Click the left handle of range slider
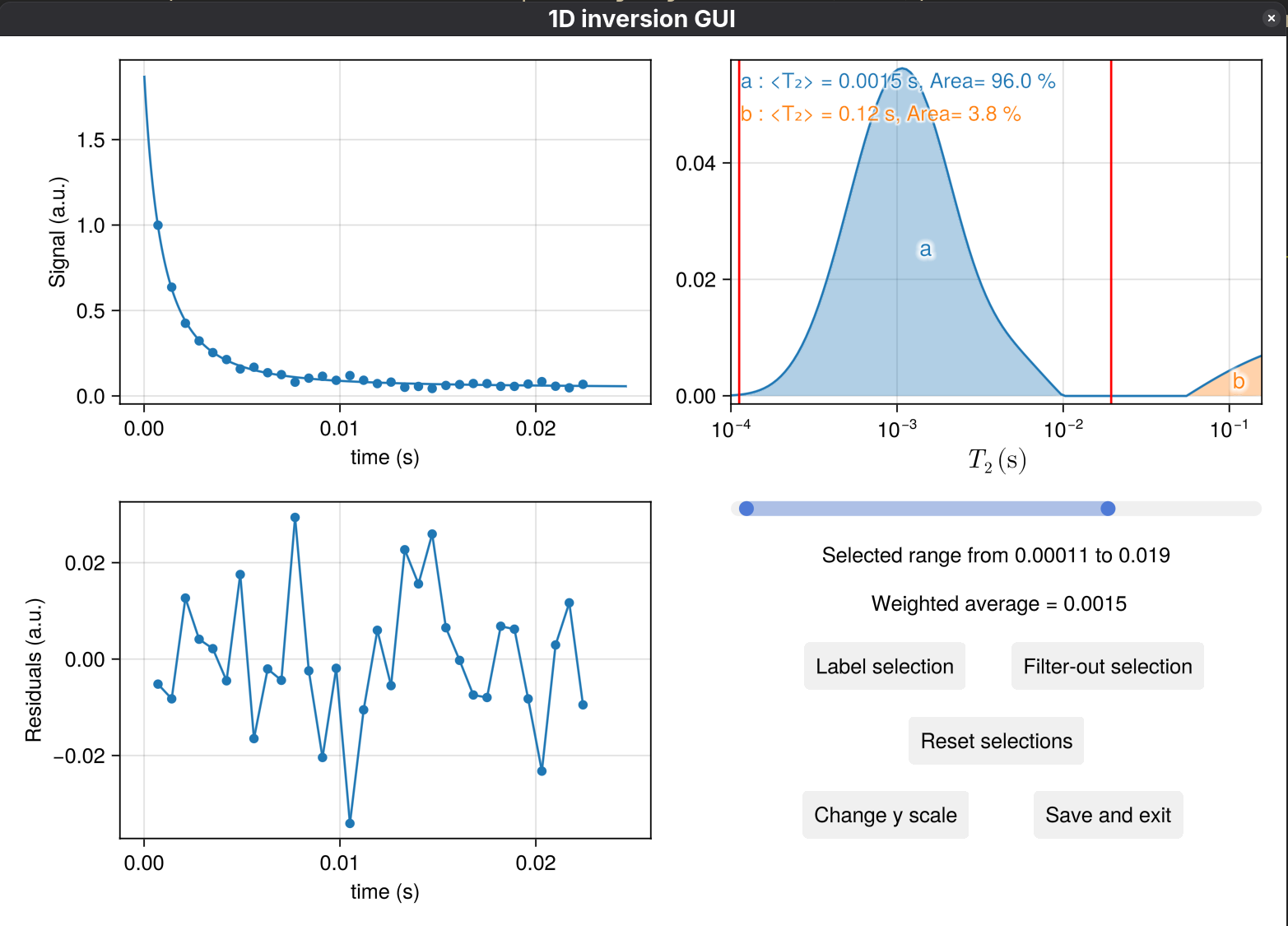This screenshot has width=1288, height=926. [746, 509]
